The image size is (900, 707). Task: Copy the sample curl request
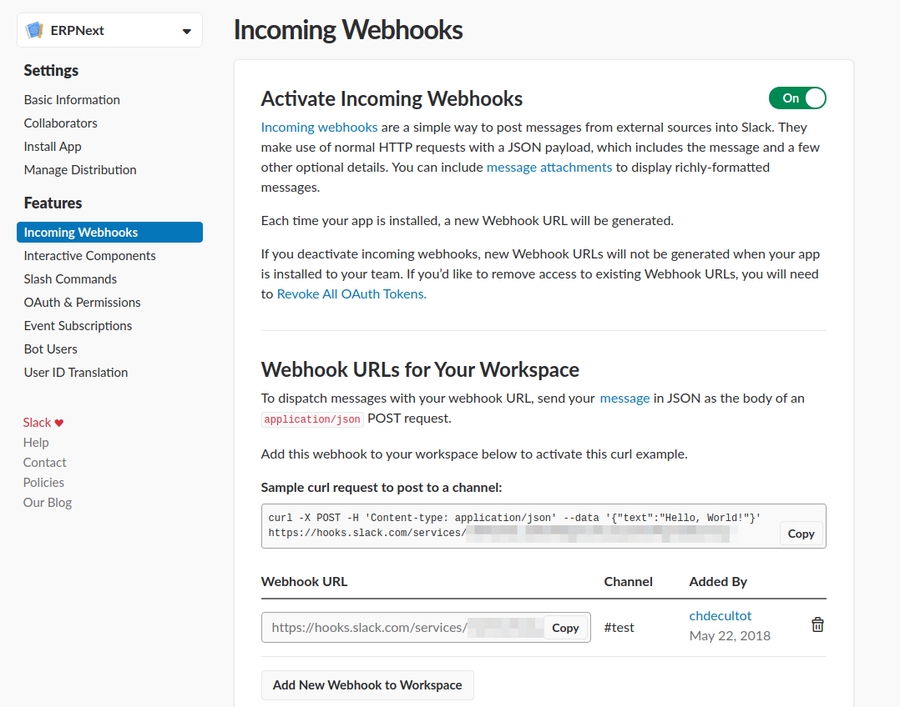click(x=801, y=534)
